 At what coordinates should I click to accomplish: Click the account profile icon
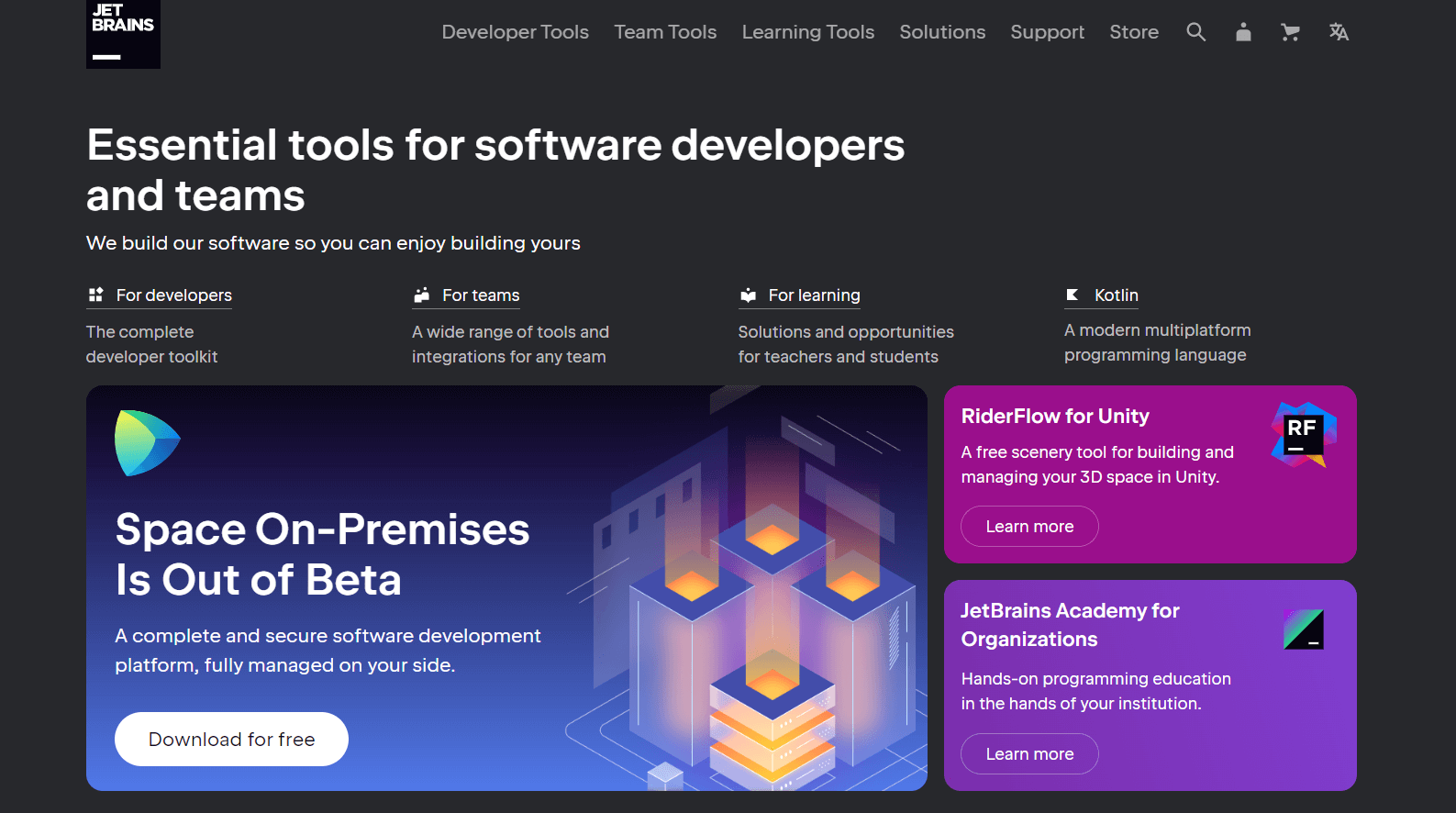[x=1243, y=32]
